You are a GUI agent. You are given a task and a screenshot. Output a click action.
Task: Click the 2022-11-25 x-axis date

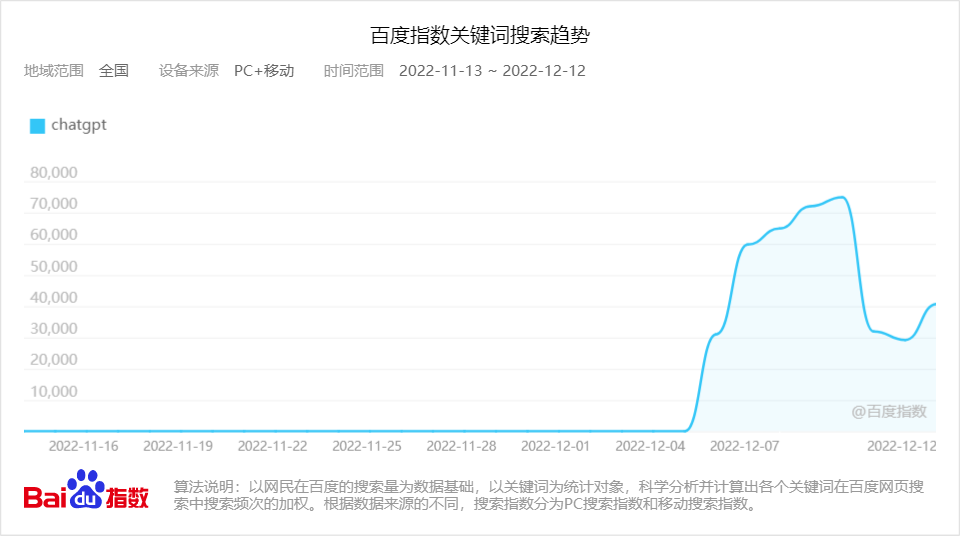click(367, 446)
